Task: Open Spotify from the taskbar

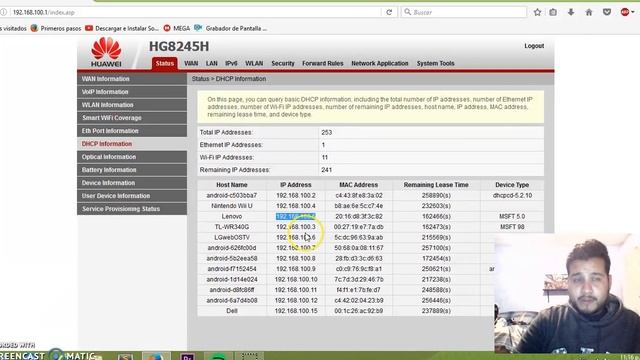Action: pyautogui.click(x=218, y=357)
